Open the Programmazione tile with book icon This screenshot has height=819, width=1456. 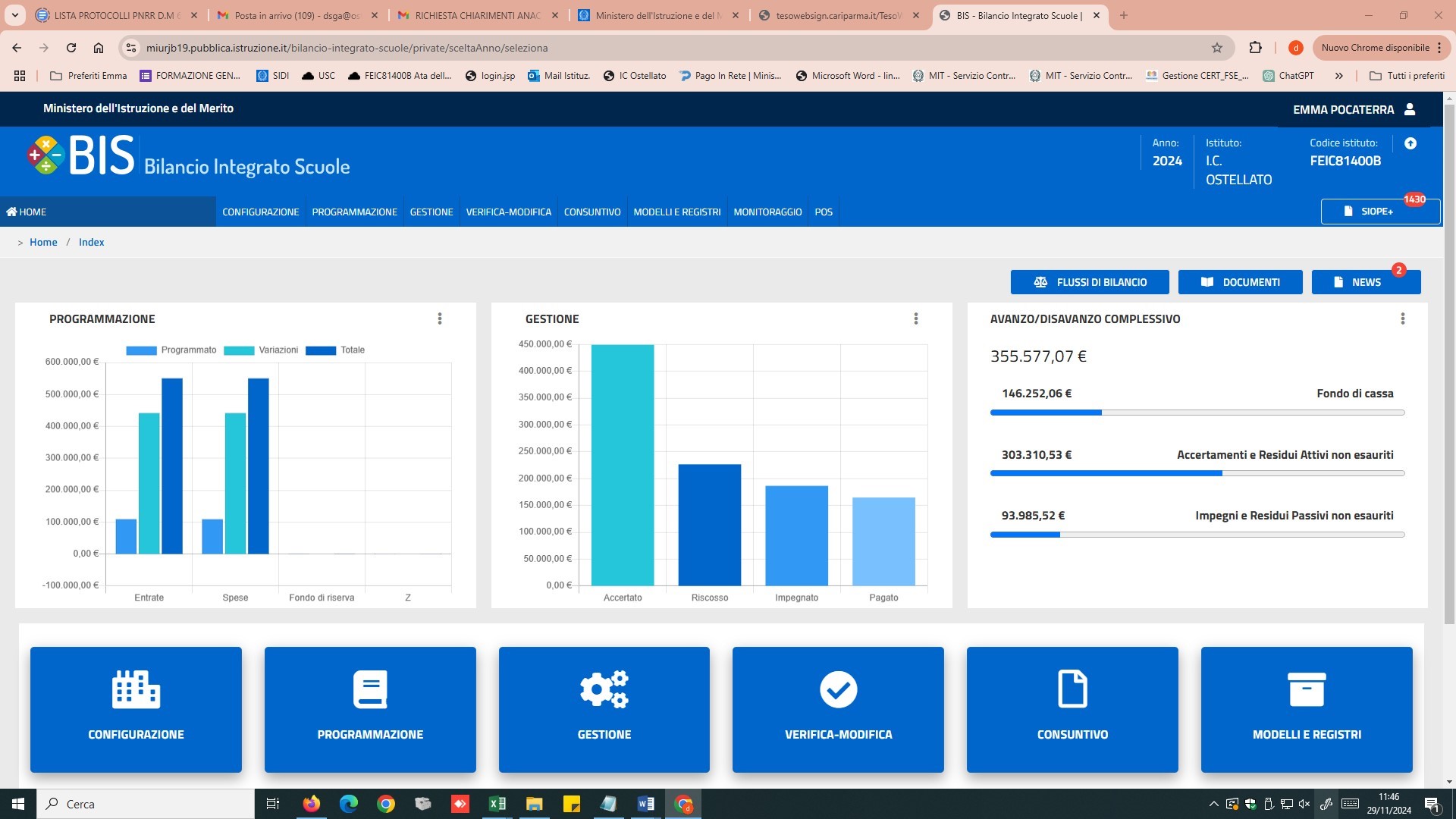click(370, 709)
